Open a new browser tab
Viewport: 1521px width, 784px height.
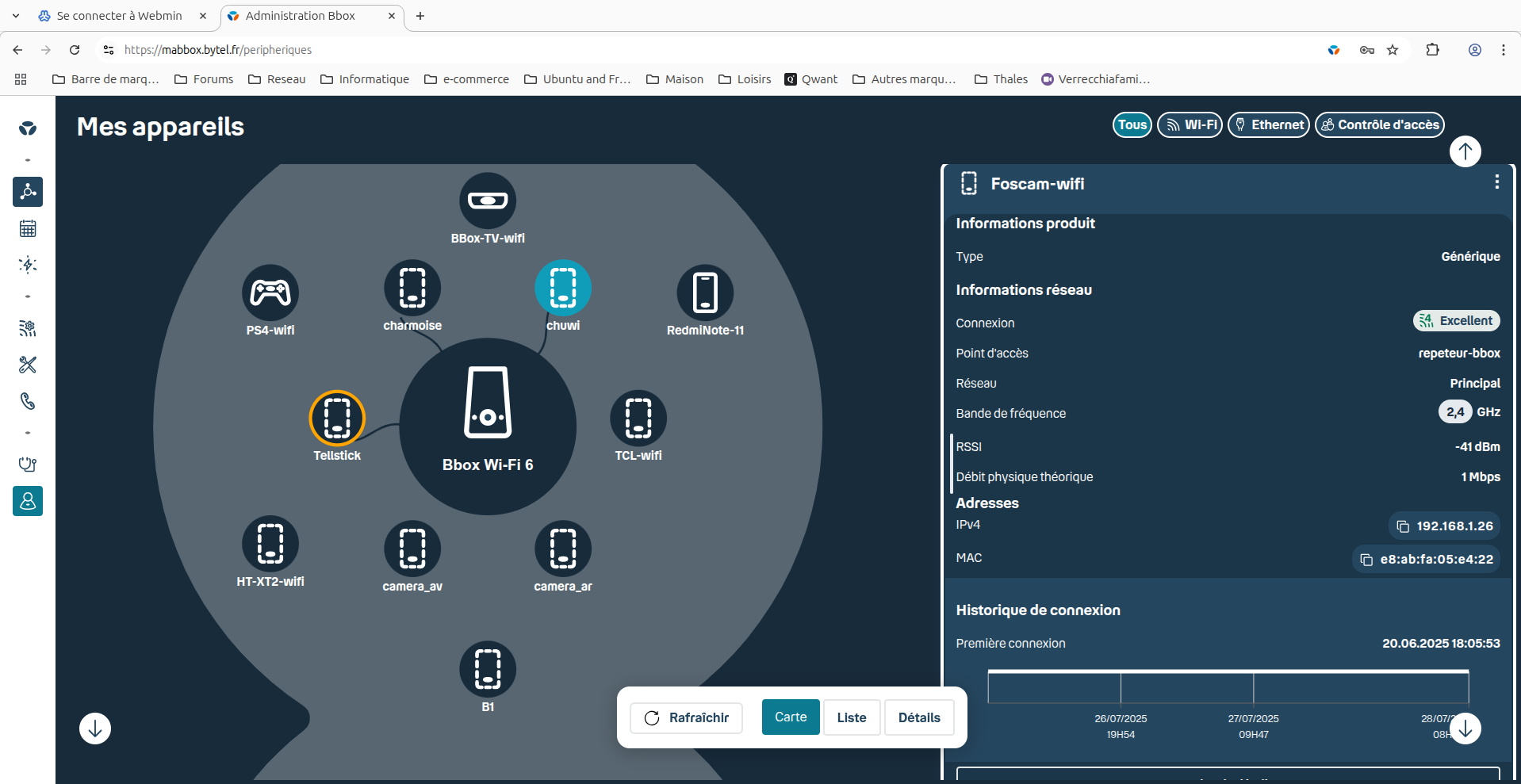[x=420, y=16]
